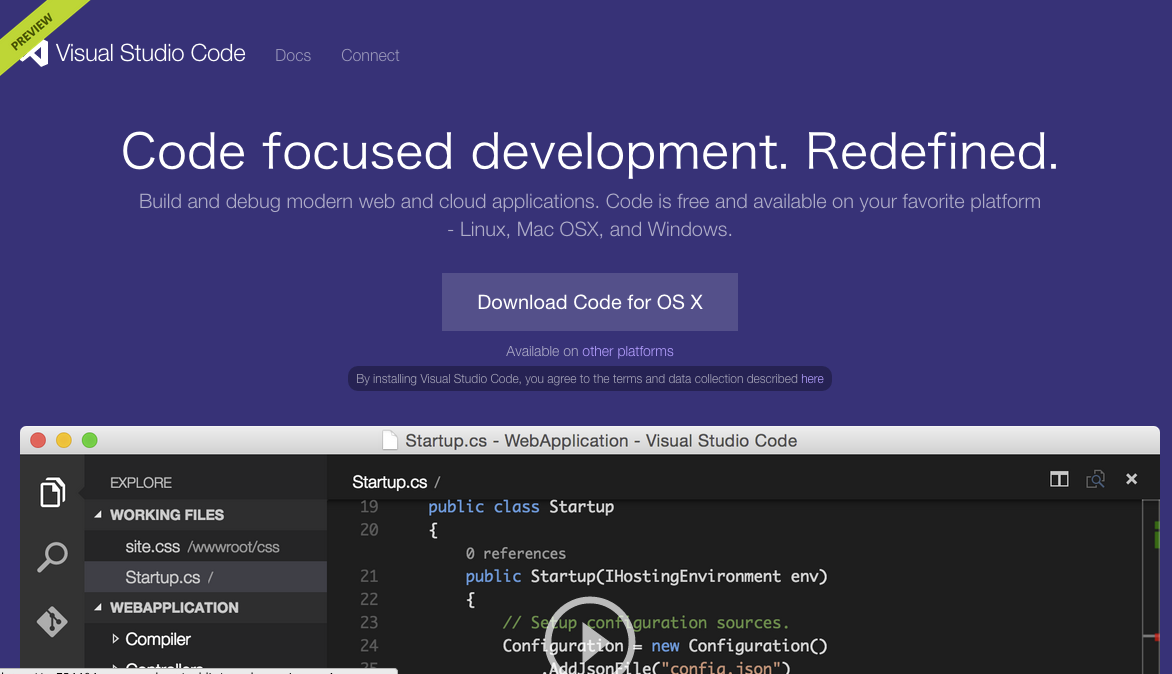Viewport: 1172px width, 674px height.
Task: Click the editor overview ruler scrollbar
Action: pos(1150,587)
